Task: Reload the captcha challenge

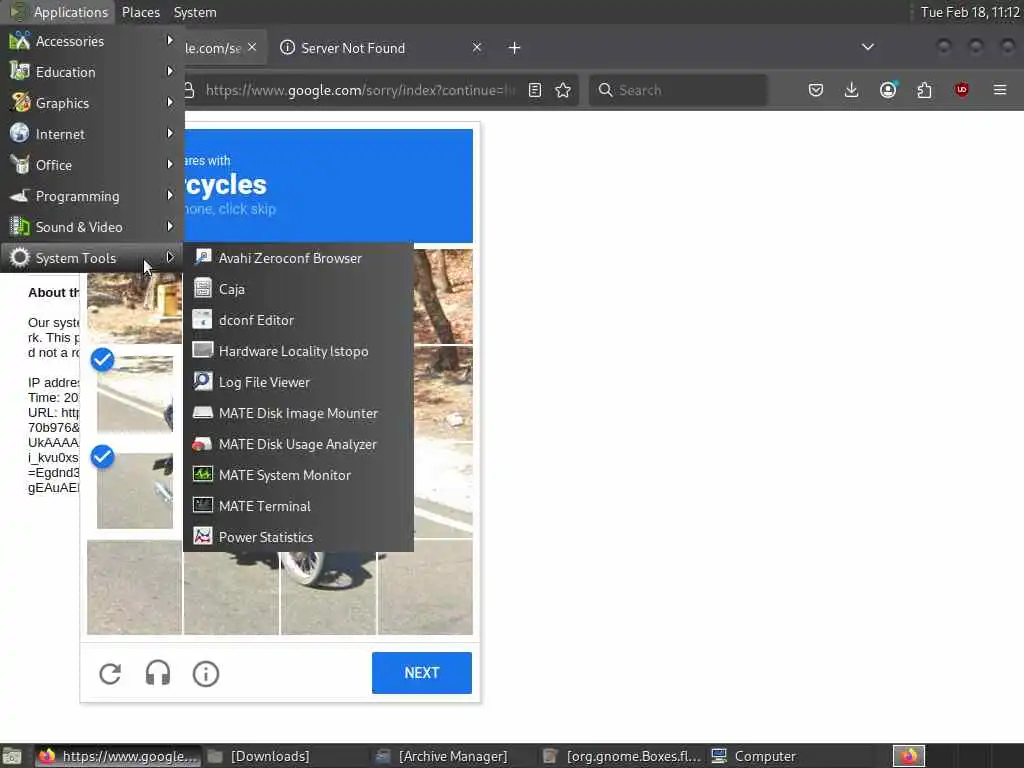Action: coord(110,673)
